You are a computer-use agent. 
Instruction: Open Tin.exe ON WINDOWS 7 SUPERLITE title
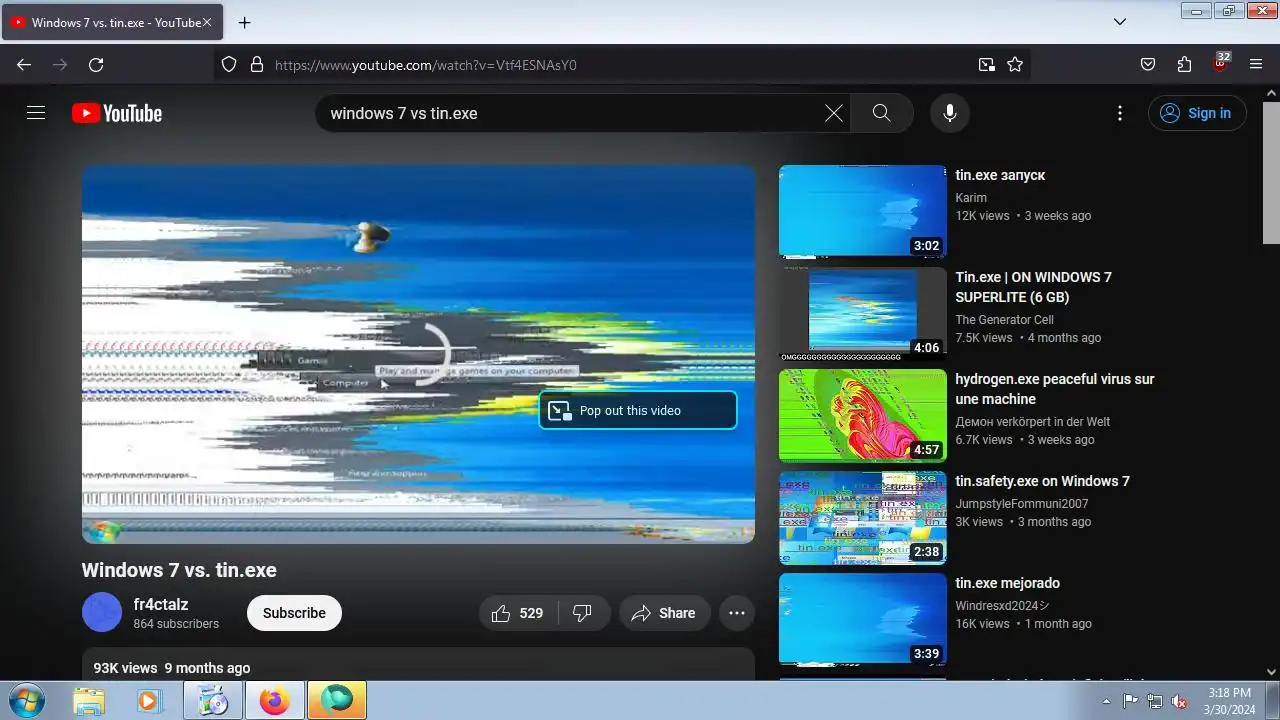(x=1033, y=287)
